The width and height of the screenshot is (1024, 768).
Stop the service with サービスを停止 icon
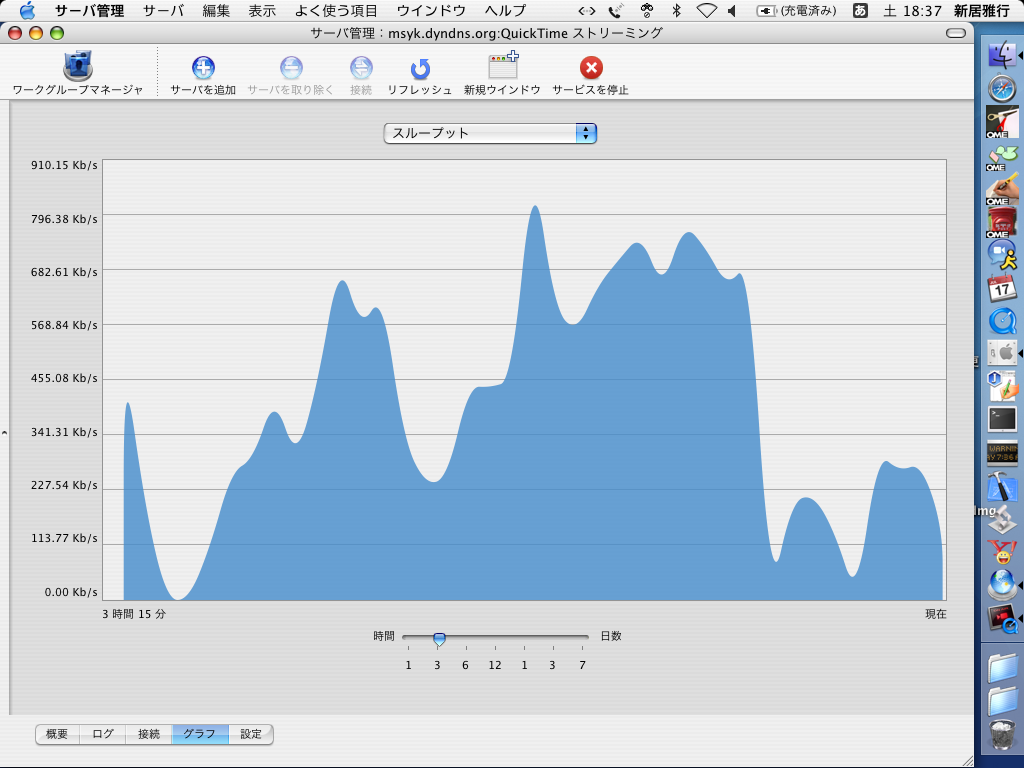click(x=591, y=68)
